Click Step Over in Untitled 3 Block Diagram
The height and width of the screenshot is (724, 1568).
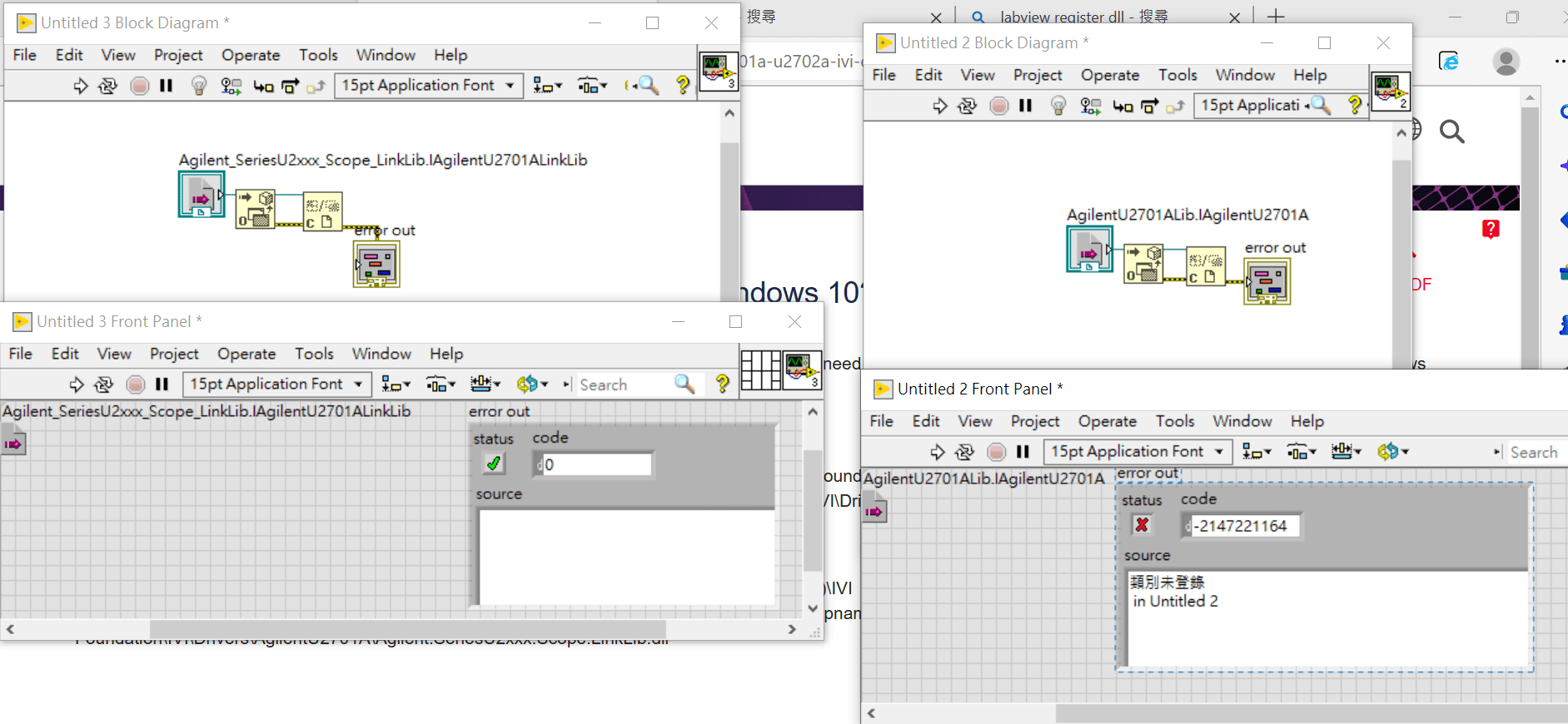coord(290,86)
